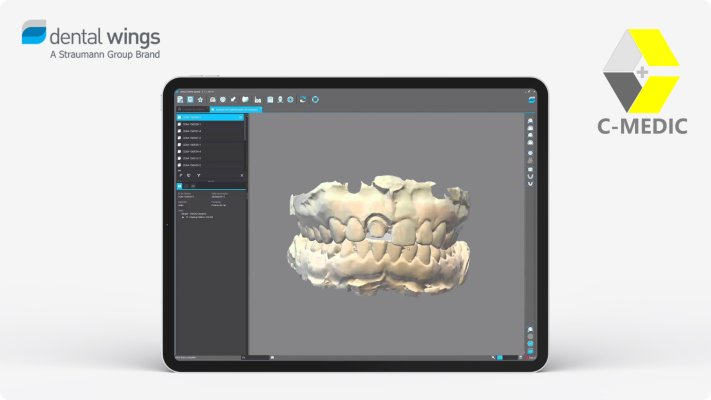Toggle the blue highlighted view button in details panel

click(179, 187)
